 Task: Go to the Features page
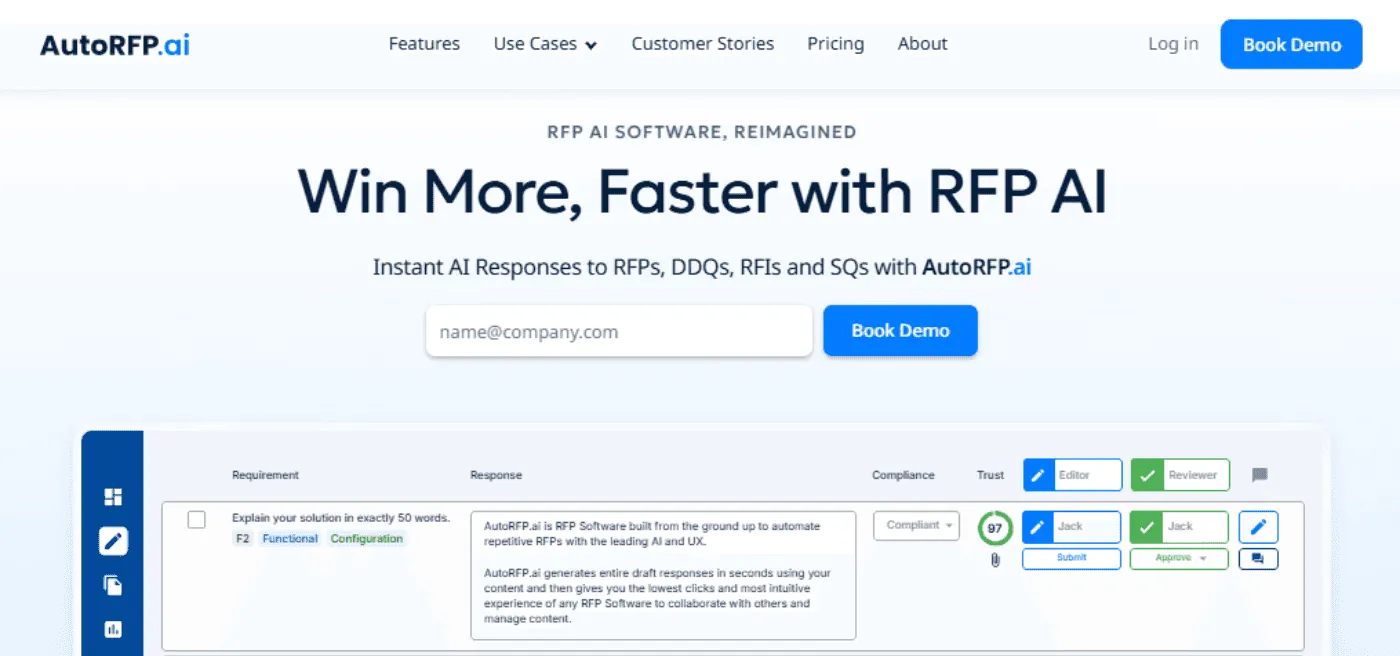pos(424,44)
